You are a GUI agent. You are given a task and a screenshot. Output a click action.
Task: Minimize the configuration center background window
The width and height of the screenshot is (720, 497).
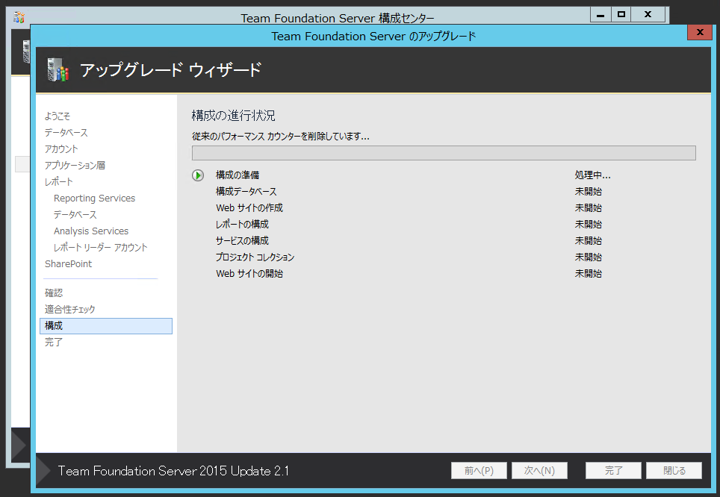point(600,15)
